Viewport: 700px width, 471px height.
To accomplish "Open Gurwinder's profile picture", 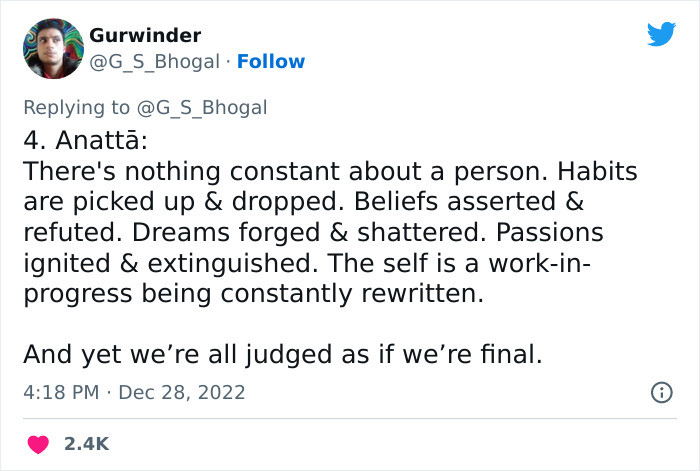I will (x=52, y=48).
